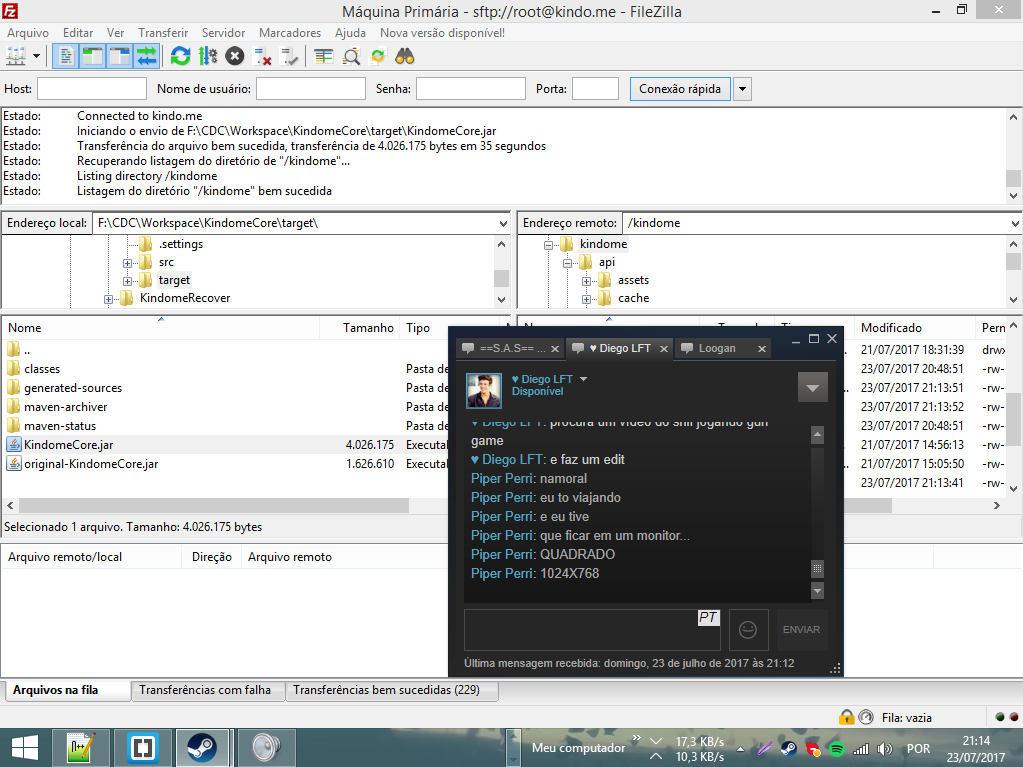Focus the Nome de usuário field
Image resolution: width=1023 pixels, height=767 pixels.
pyautogui.click(x=311, y=89)
